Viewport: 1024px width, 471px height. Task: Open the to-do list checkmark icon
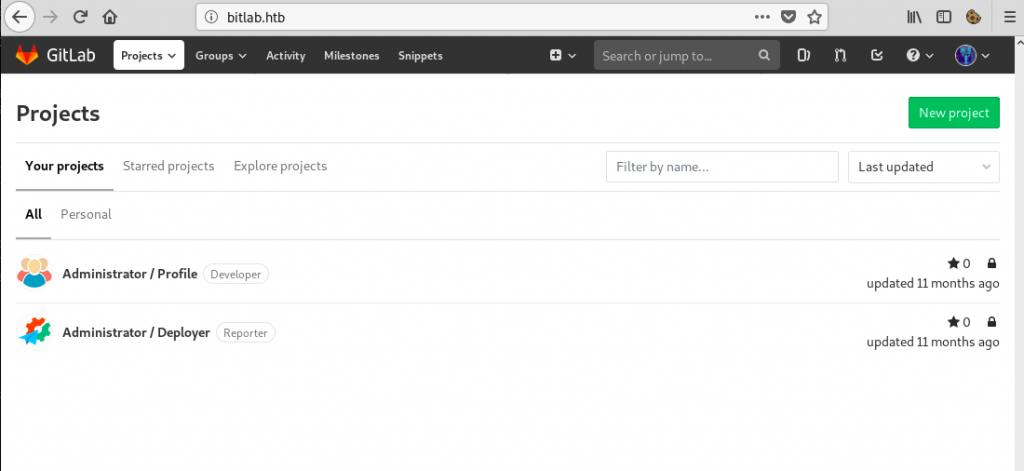(877, 56)
